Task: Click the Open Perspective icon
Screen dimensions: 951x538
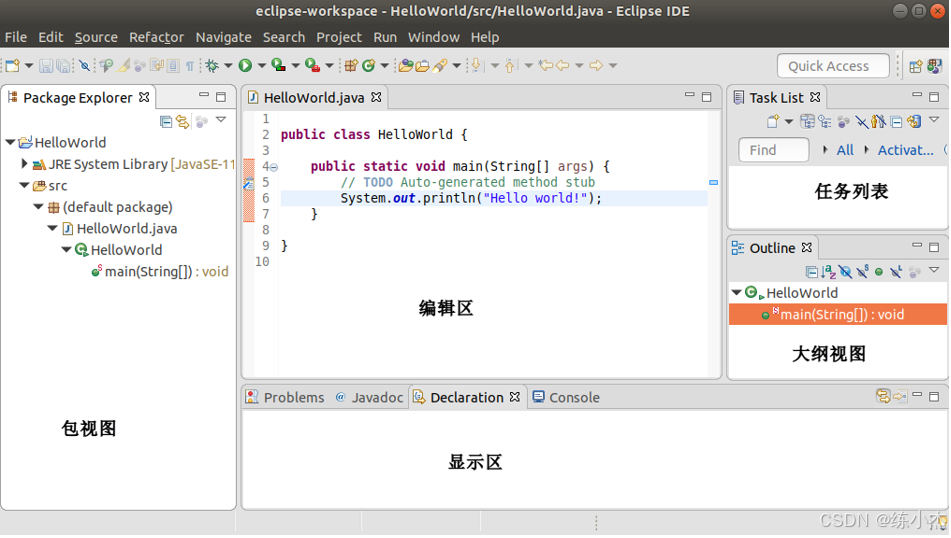Action: pyautogui.click(x=916, y=66)
